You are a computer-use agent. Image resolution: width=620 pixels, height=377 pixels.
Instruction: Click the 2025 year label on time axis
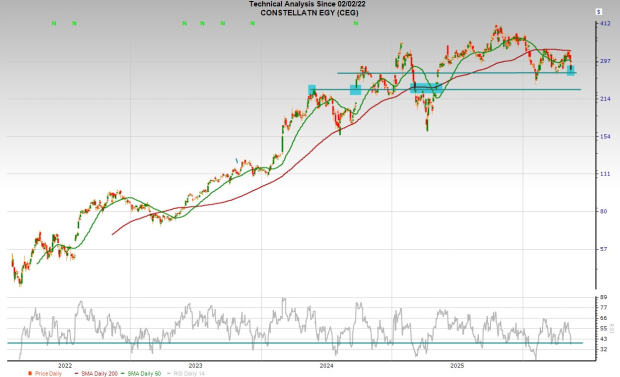coord(457,366)
